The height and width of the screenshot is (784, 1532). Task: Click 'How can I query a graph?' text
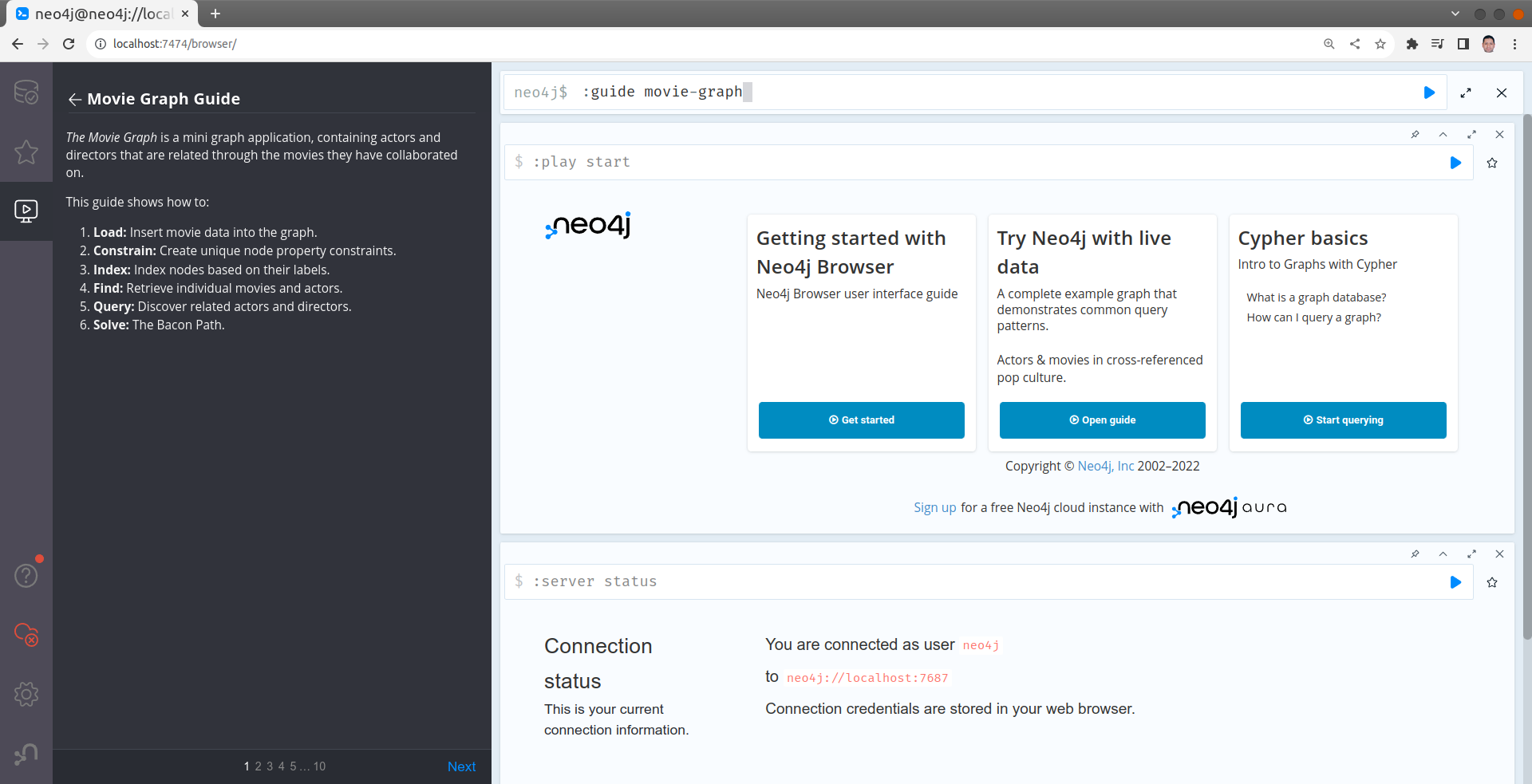[1313, 317]
